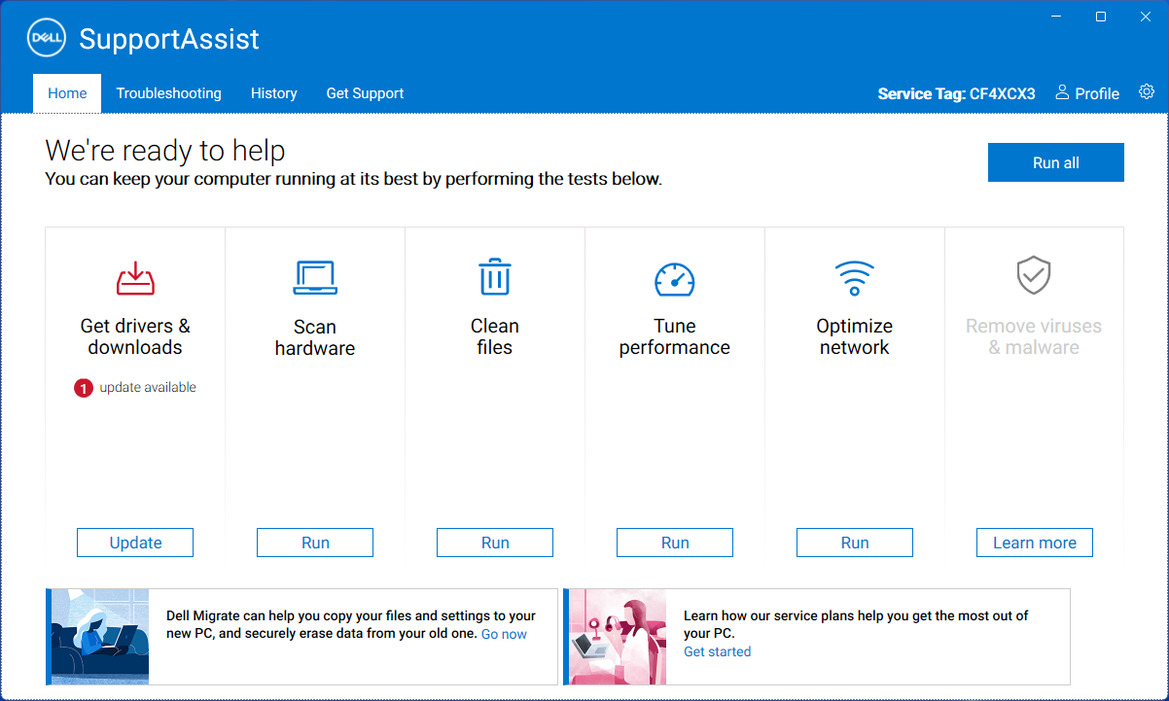Click the Tune performance gauge icon
Viewport: 1169px width, 701px height.
click(675, 279)
